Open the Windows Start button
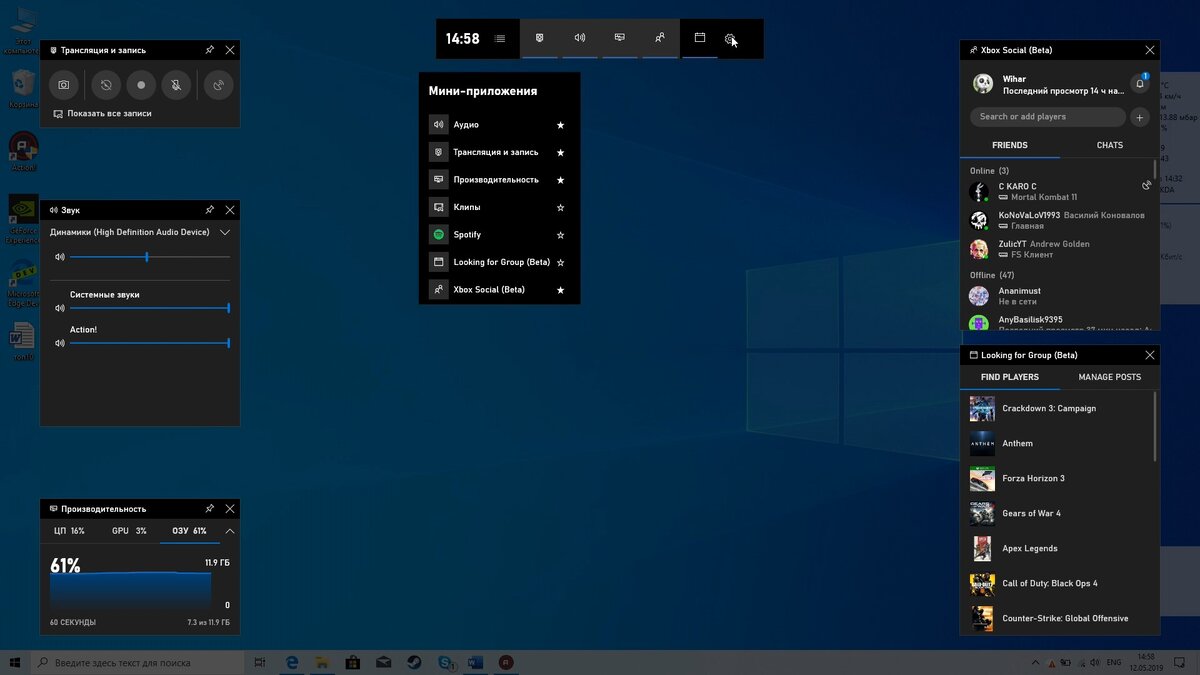Viewport: 1200px width, 675px height. pos(15,662)
